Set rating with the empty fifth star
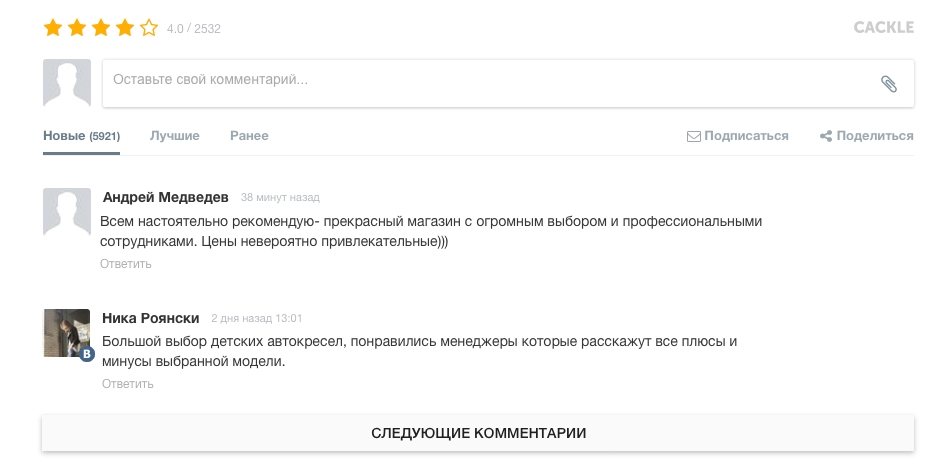Screen dimensions: 946x474 click(x=149, y=28)
